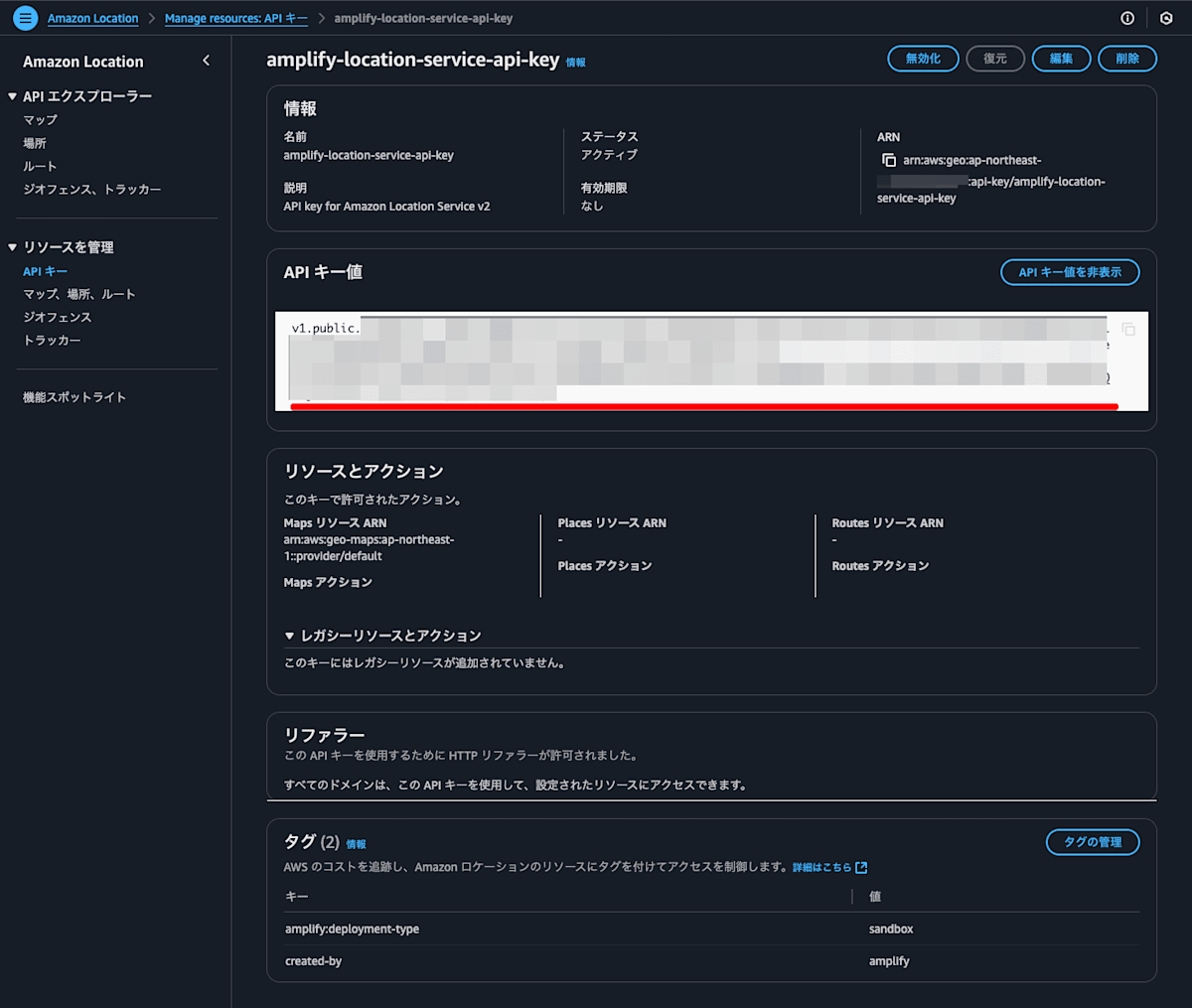Click the Amazon Location breadcrumb link
The image size is (1192, 1008).
click(93, 18)
